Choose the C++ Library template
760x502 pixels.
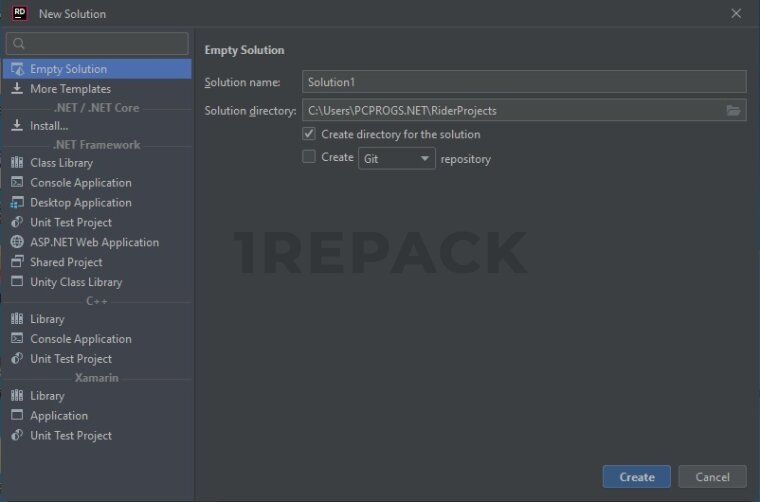(x=47, y=319)
